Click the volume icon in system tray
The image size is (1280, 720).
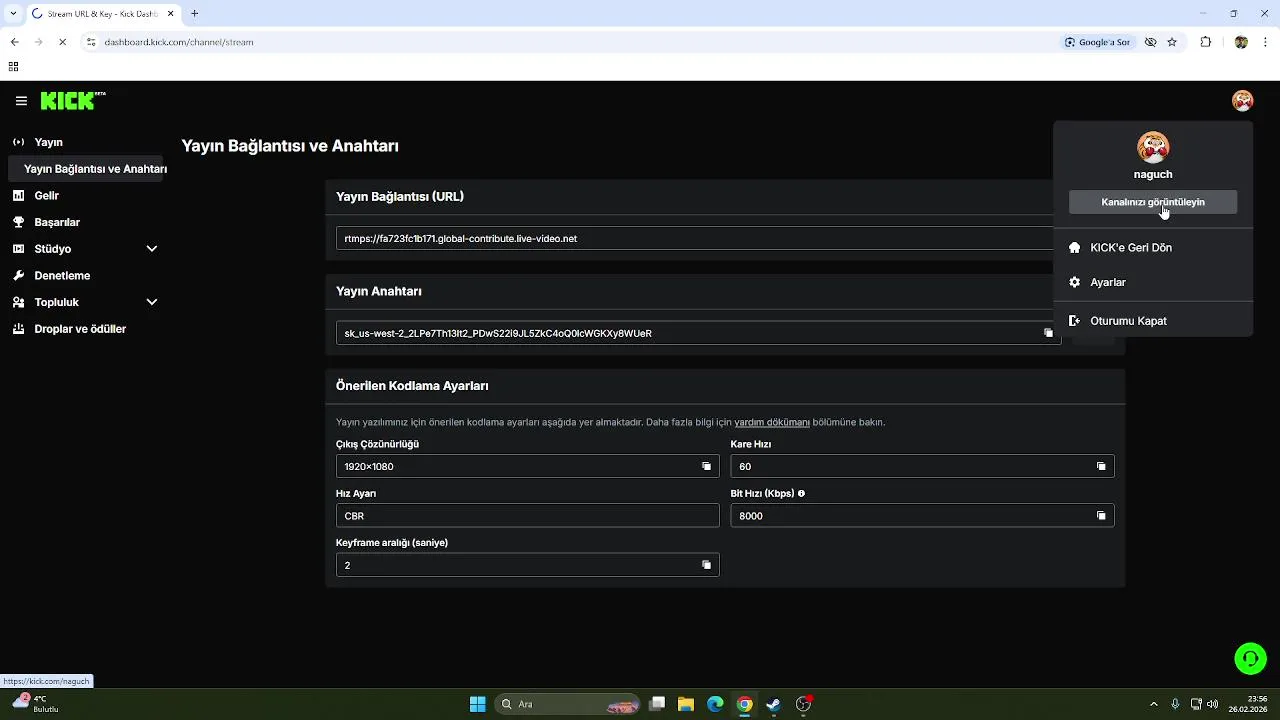[1212, 704]
